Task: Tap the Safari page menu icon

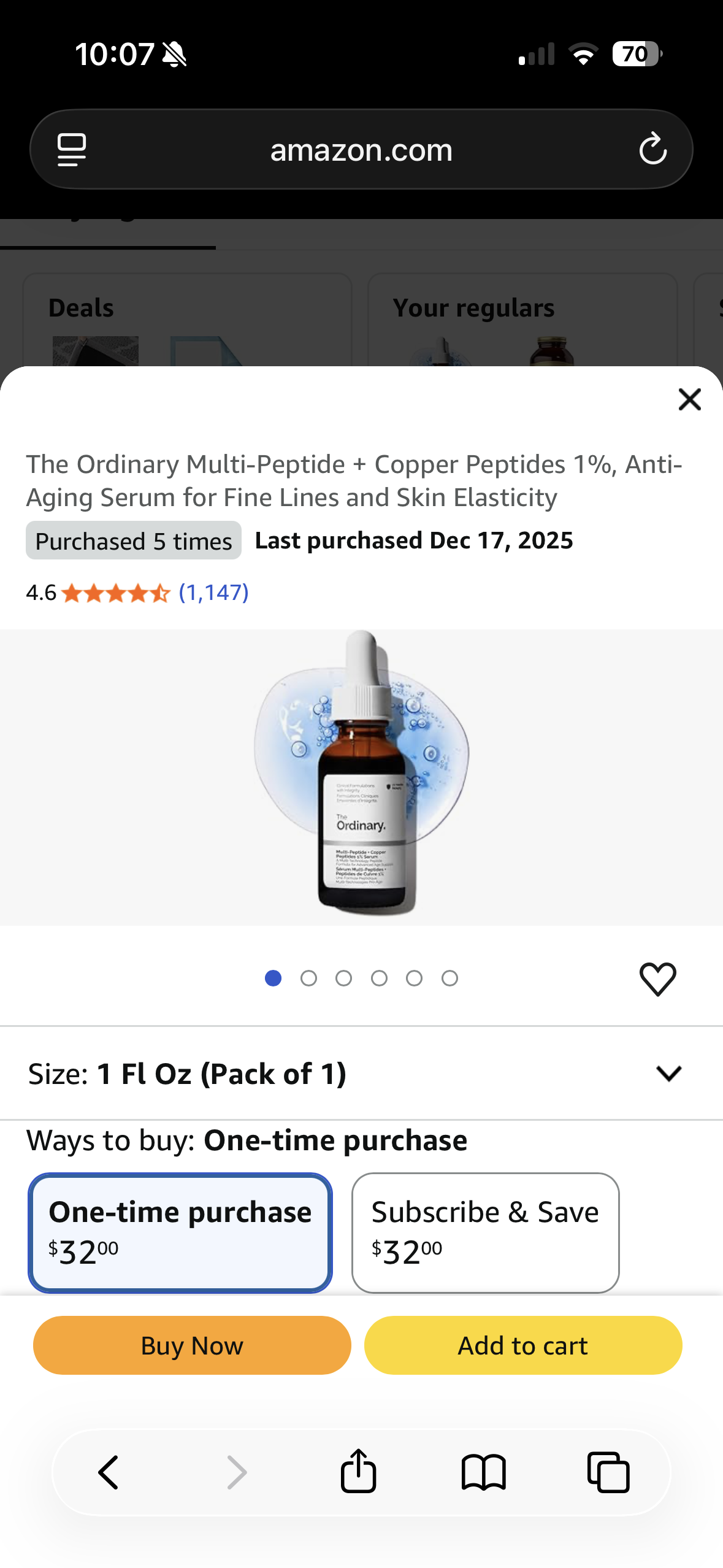Action: (x=72, y=150)
